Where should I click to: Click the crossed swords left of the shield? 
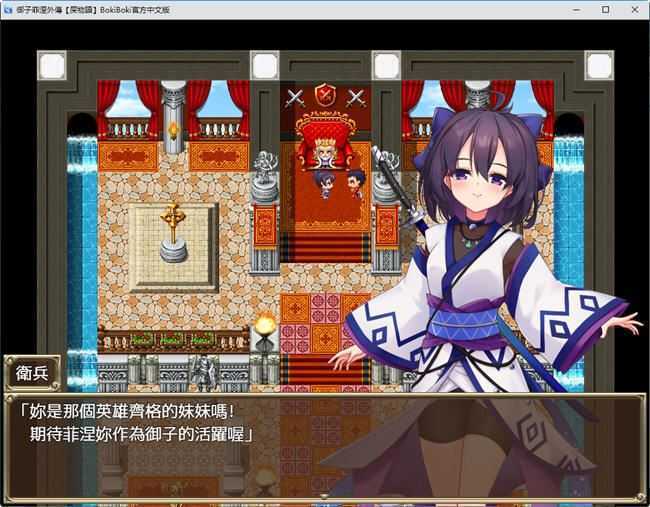click(295, 97)
